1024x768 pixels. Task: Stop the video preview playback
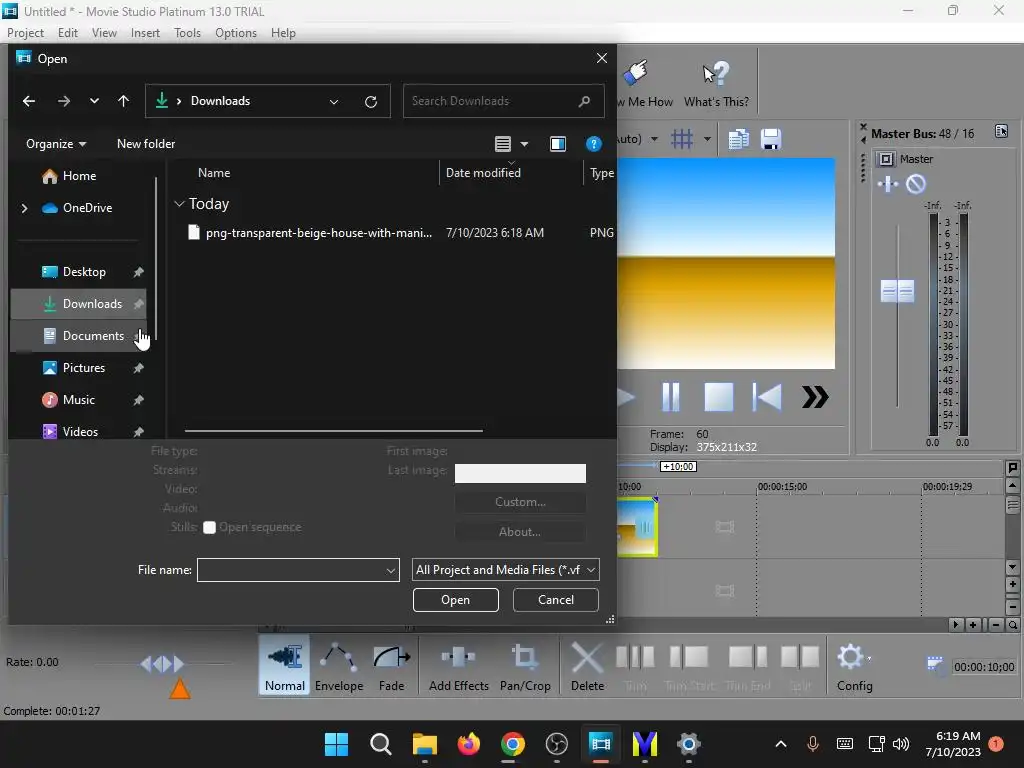click(x=718, y=397)
